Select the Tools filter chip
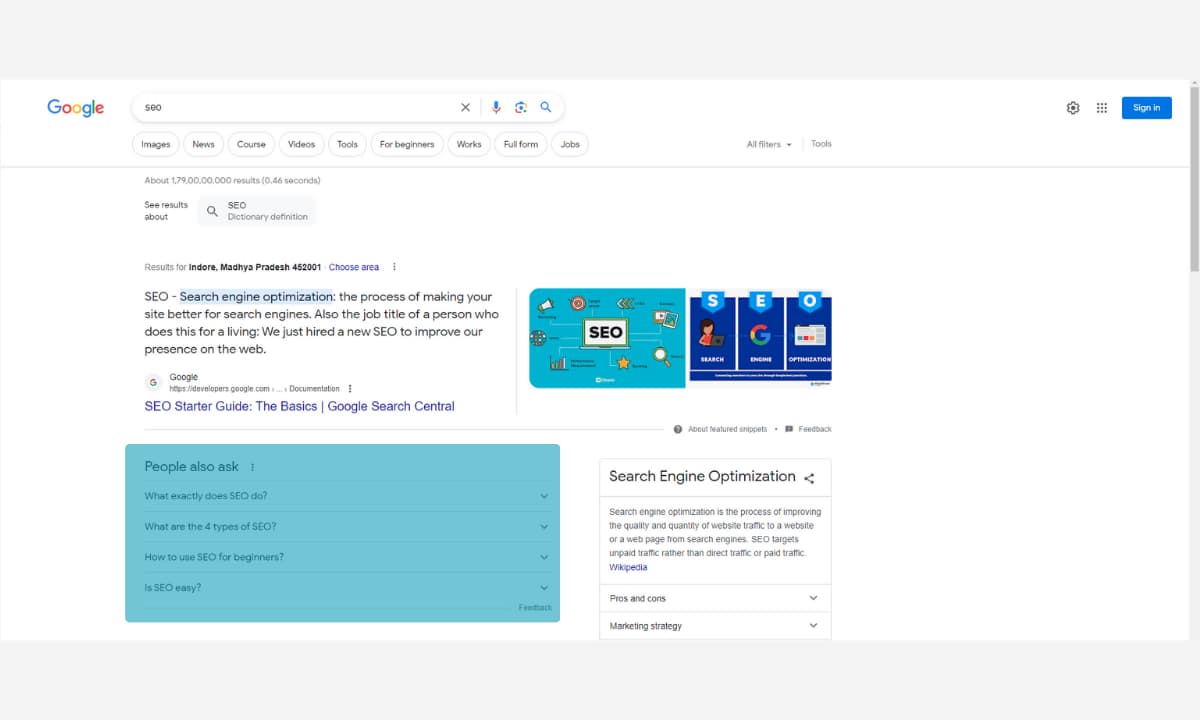Screen dimensions: 1200x720 click(x=347, y=144)
